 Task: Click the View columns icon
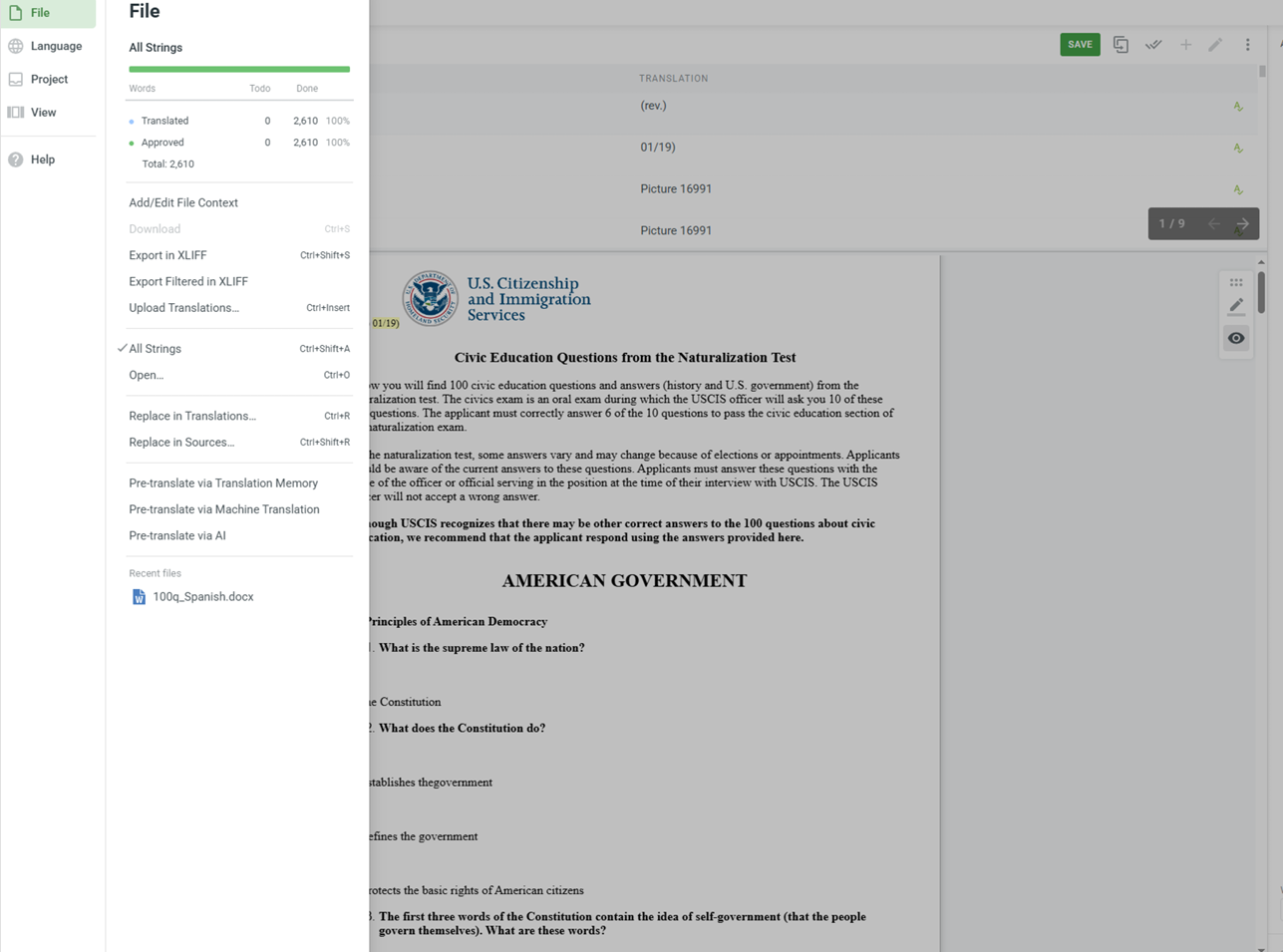tap(16, 113)
